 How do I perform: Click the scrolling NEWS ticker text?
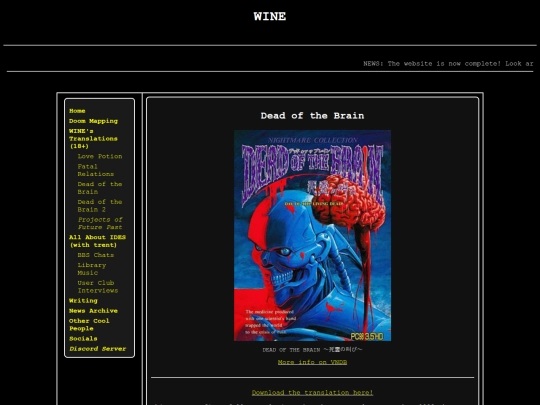point(448,64)
